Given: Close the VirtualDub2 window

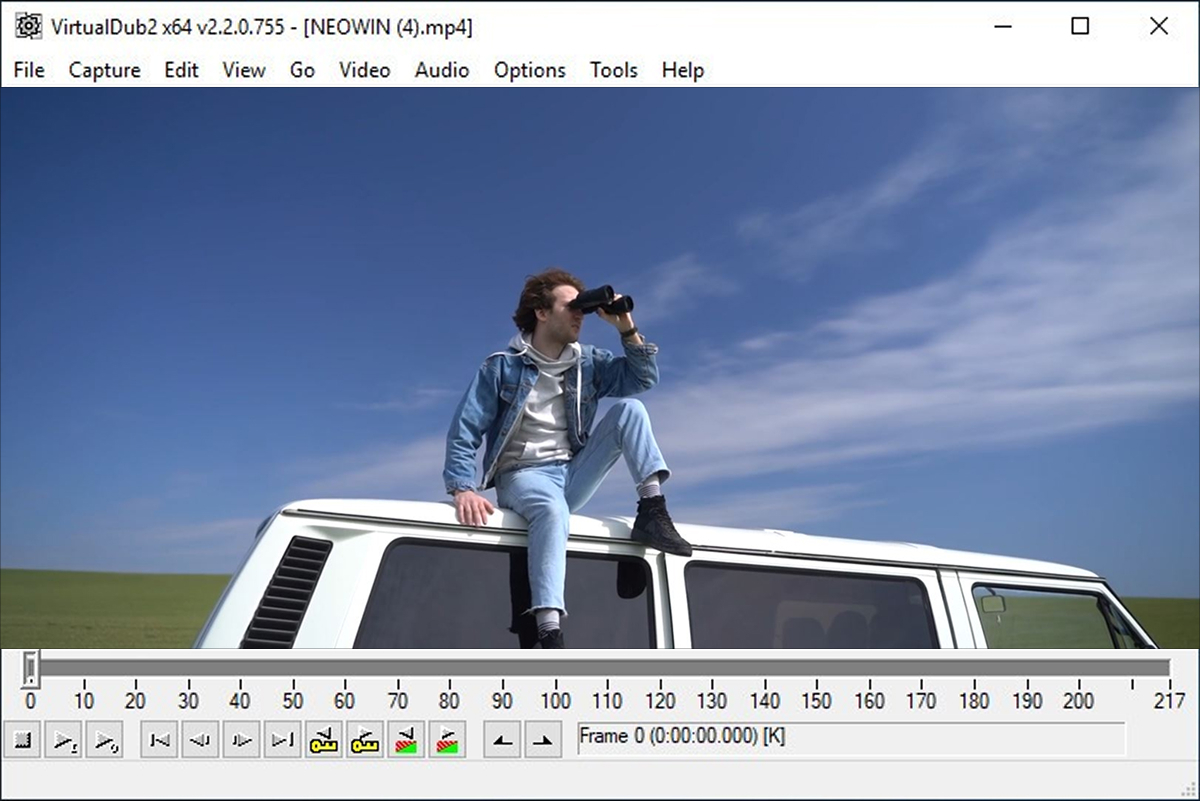Looking at the screenshot, I should click(1159, 27).
